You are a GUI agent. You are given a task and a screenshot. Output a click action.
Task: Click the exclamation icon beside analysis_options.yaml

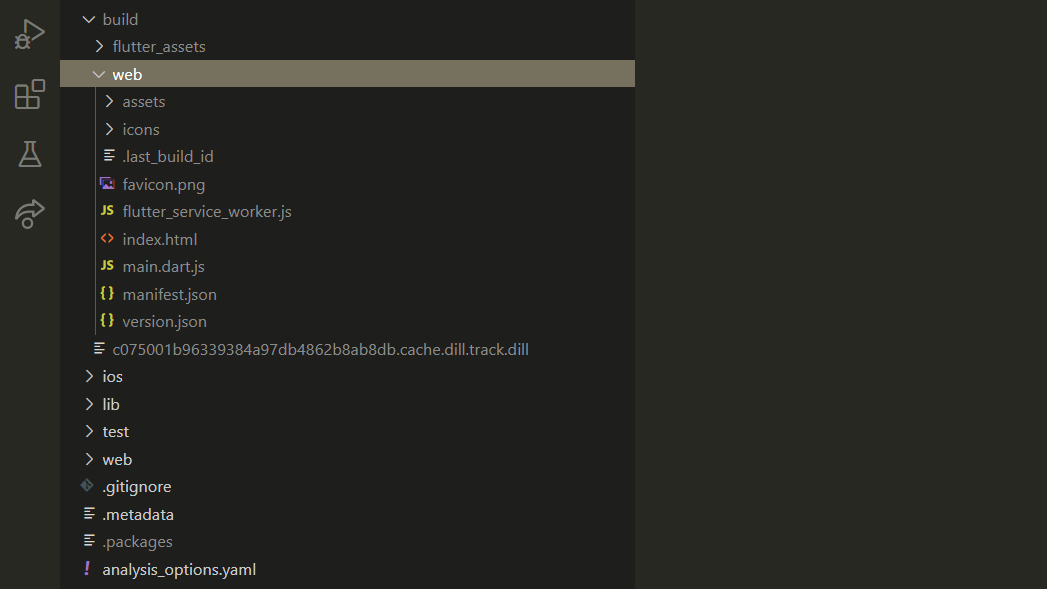(88, 569)
